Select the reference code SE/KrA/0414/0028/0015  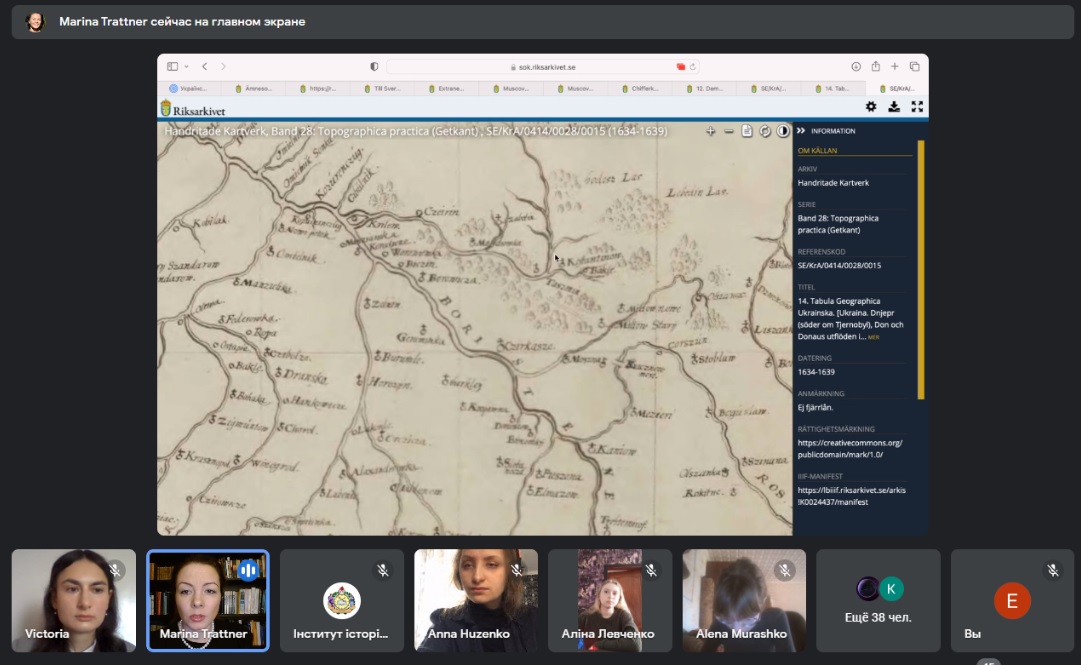pyautogui.click(x=839, y=265)
